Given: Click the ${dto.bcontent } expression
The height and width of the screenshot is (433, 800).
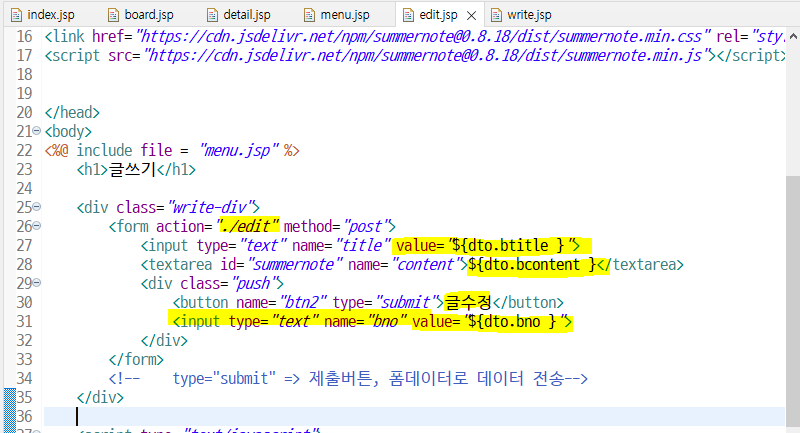Looking at the screenshot, I should (x=532, y=264).
